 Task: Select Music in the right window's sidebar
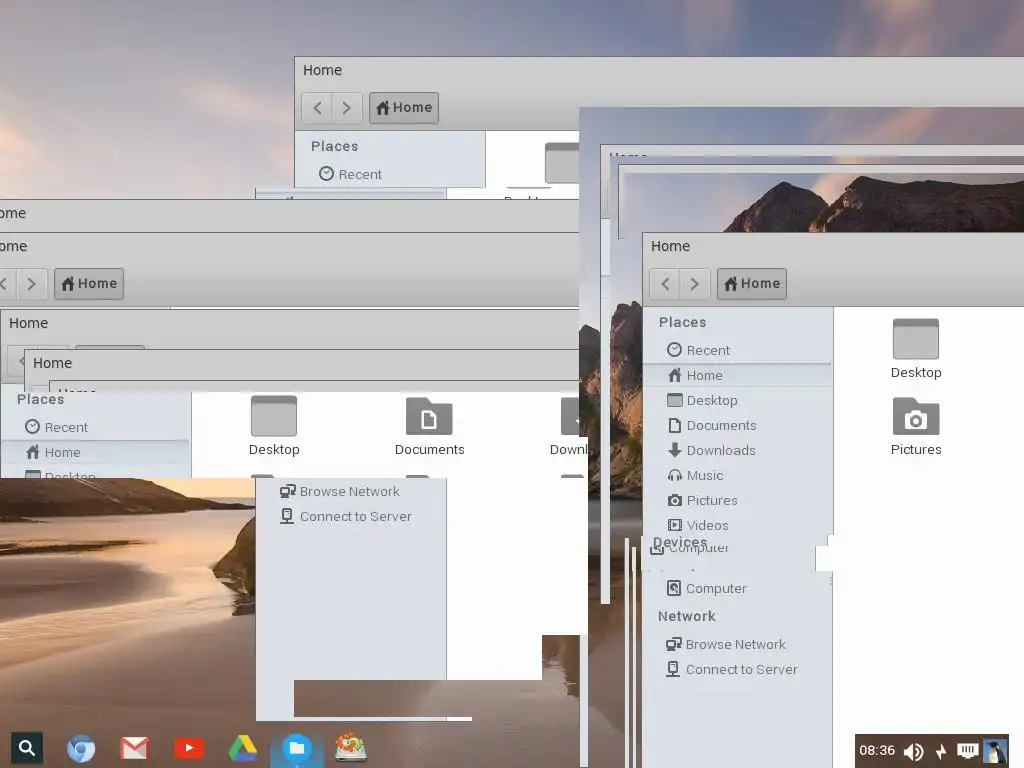696,475
